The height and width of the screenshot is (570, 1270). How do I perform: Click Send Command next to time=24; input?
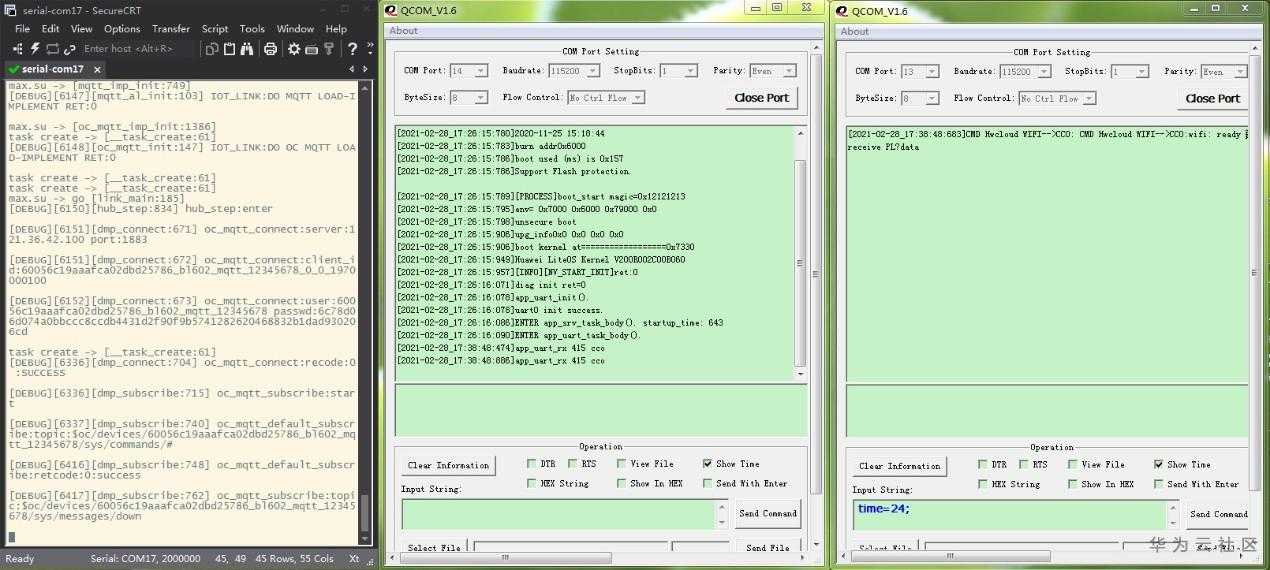point(1217,514)
